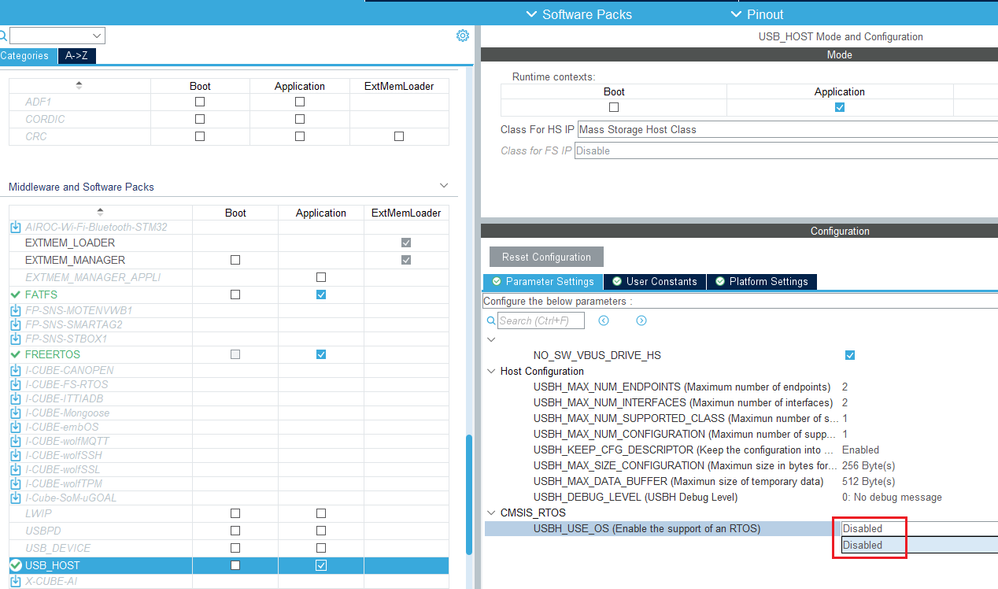Click the USBH_KEEP_CFG_DESCRIPTOR value Enabled
The image size is (998, 589).
click(x=861, y=450)
